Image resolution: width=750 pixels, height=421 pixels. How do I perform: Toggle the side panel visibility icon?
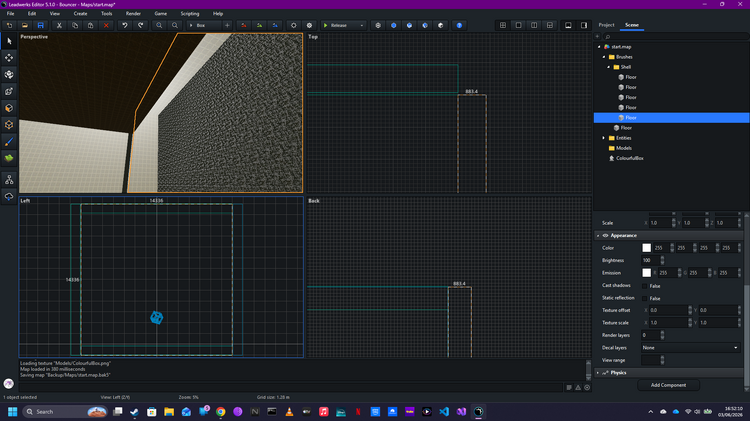584,25
